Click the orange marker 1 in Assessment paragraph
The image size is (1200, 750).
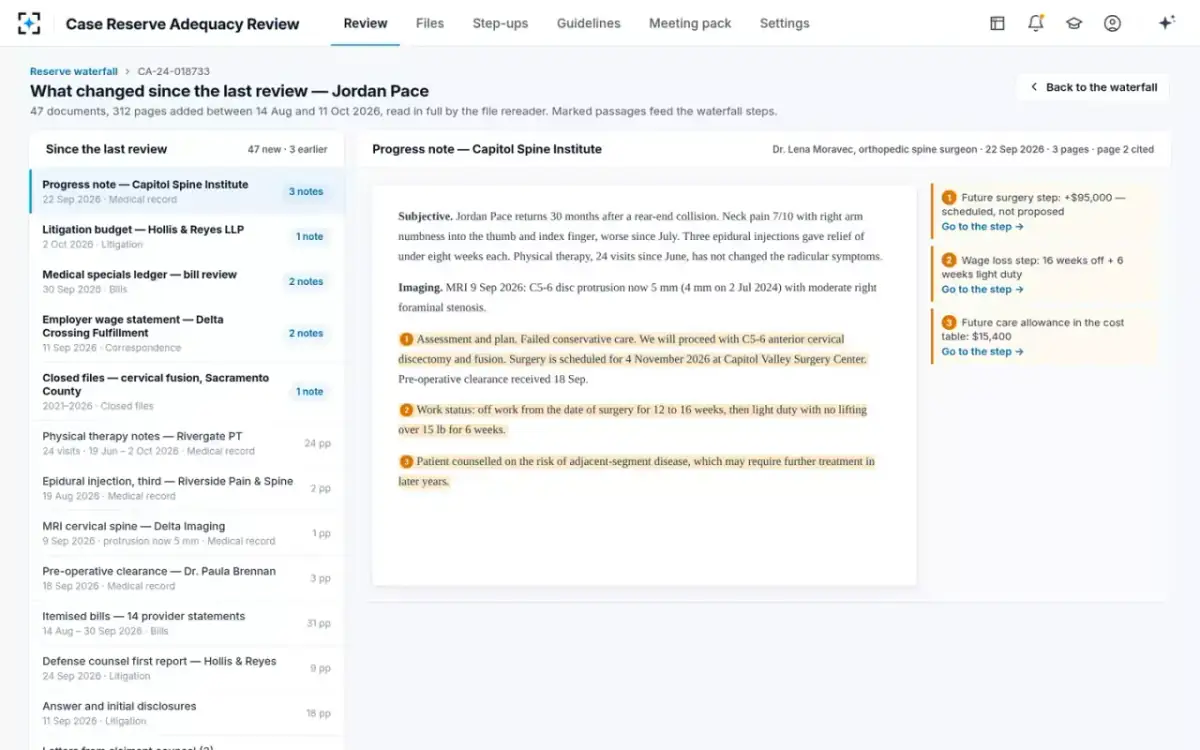(406, 339)
